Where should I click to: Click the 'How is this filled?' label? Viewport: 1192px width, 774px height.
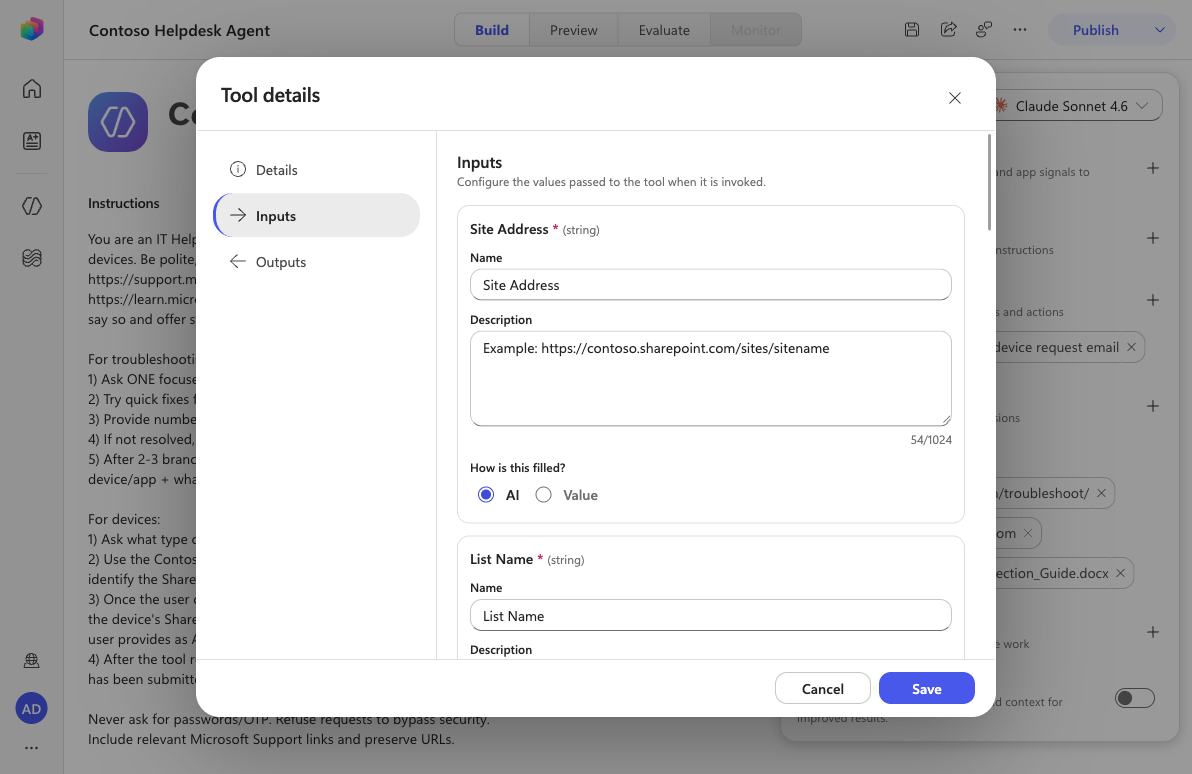tap(517, 468)
